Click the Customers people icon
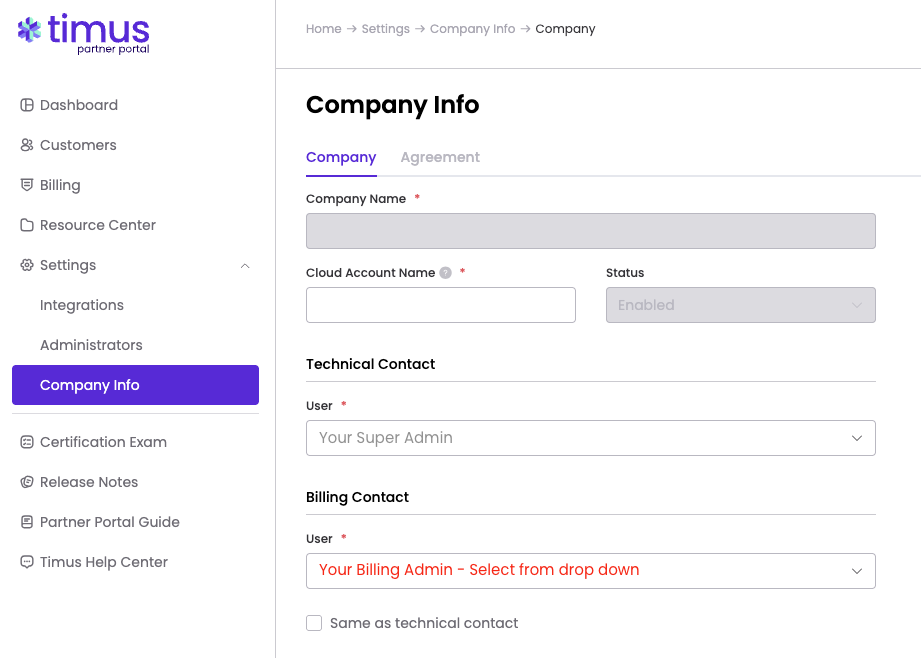Screen dimensions: 921x658 [x=26, y=145]
